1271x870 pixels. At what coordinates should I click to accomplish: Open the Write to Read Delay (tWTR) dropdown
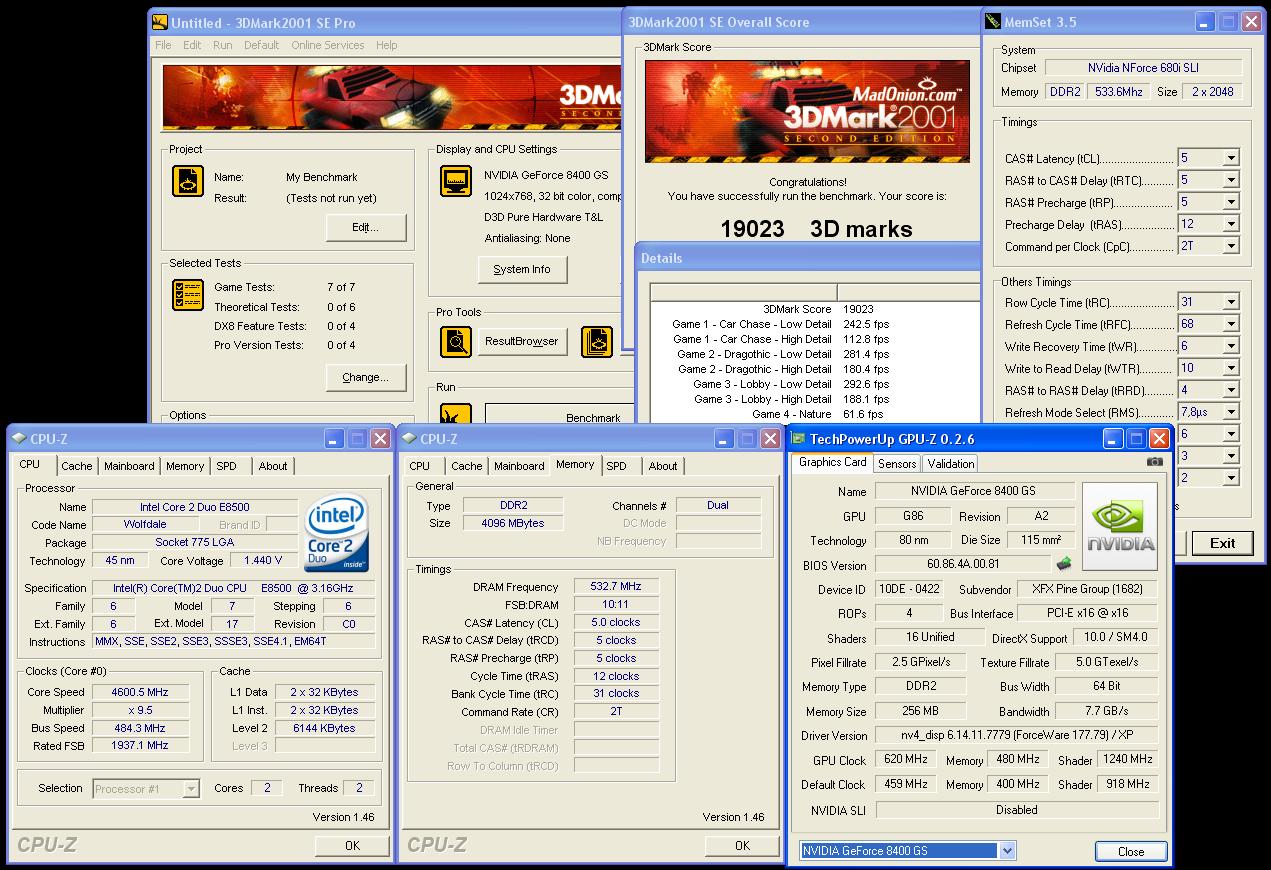[x=1231, y=368]
